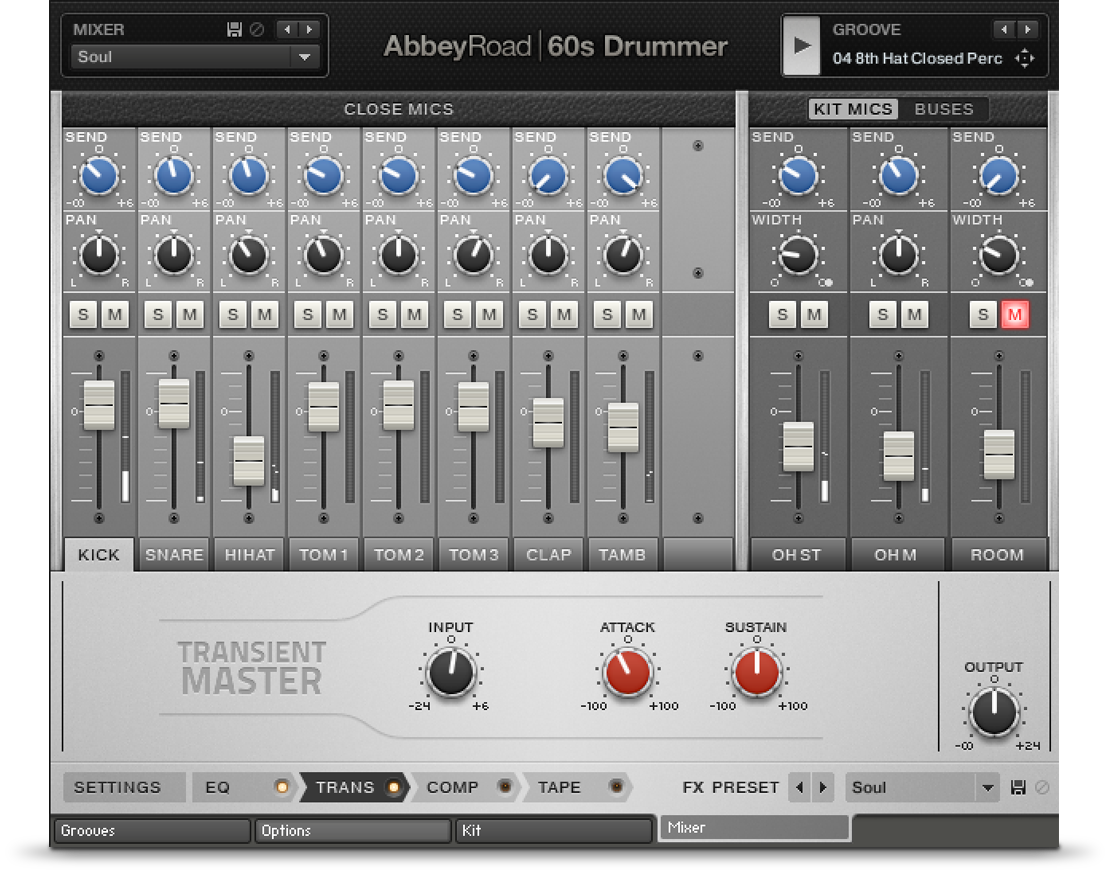Toggle the EQ power LED

point(282,787)
